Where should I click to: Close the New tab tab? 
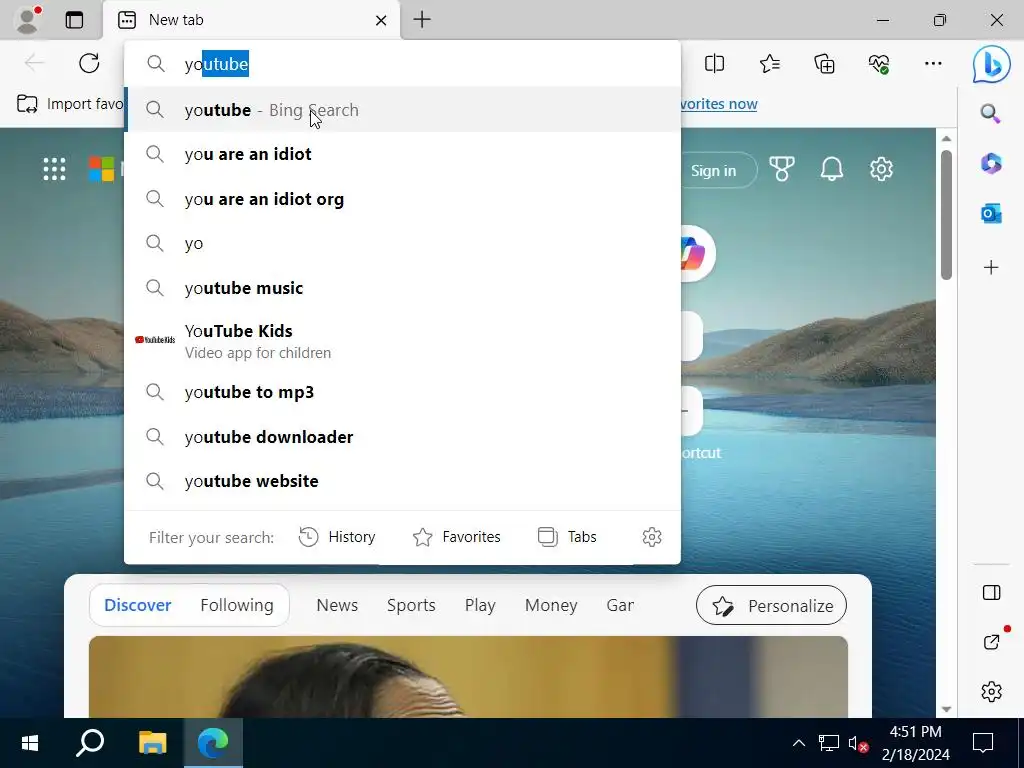(x=381, y=20)
